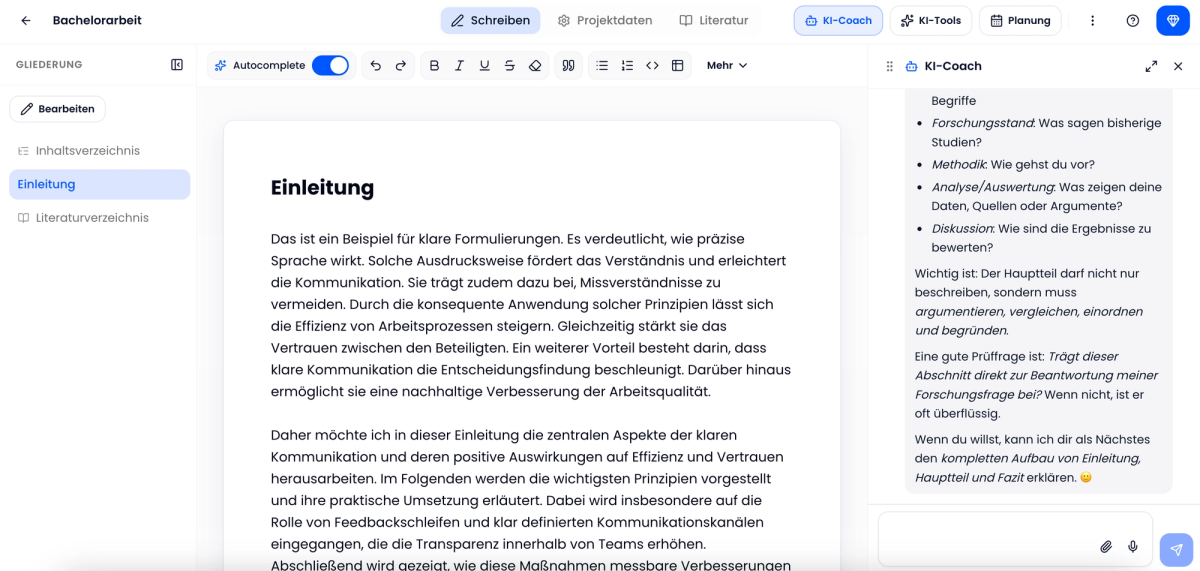The width and height of the screenshot is (1200, 571).
Task: Insert a numbered list
Action: point(627,65)
